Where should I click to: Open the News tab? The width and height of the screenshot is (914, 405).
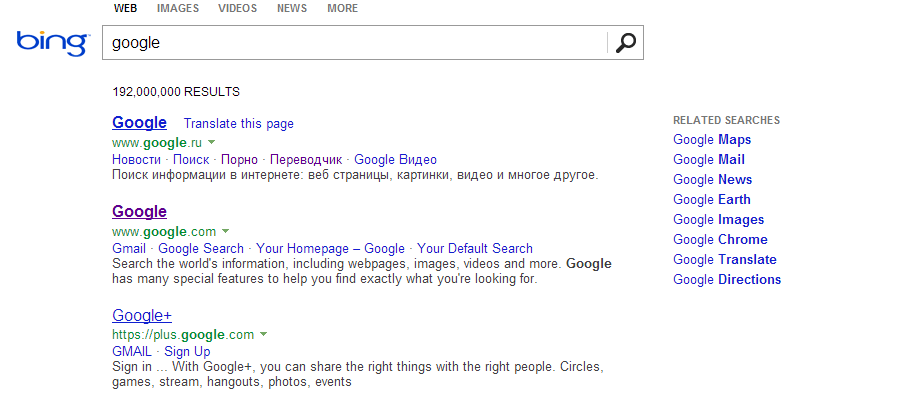point(292,9)
